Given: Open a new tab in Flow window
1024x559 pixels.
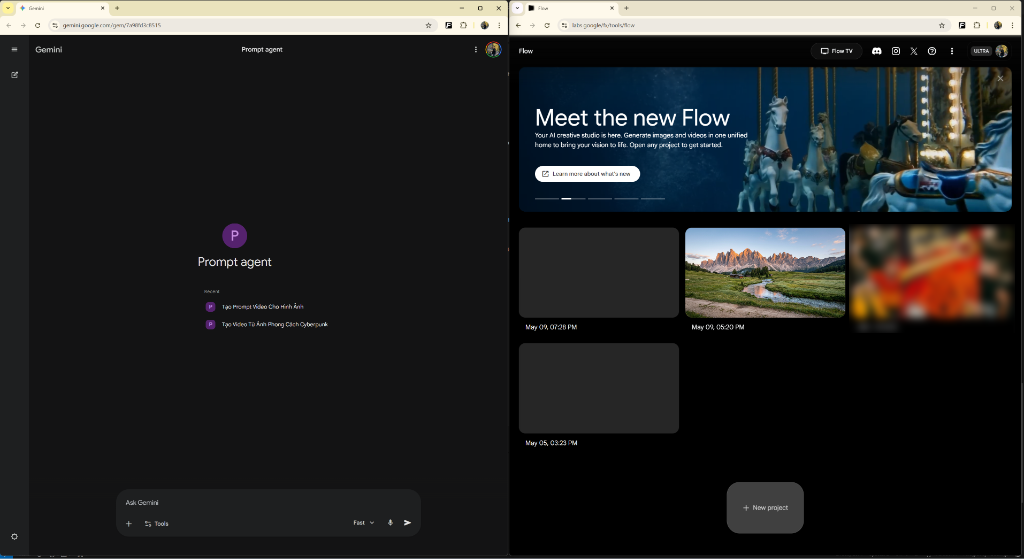Looking at the screenshot, I should [626, 8].
